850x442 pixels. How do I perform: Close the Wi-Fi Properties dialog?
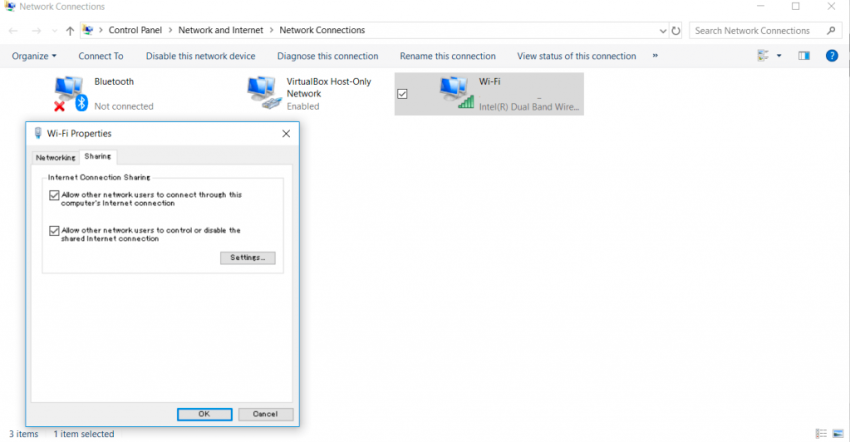(x=286, y=133)
